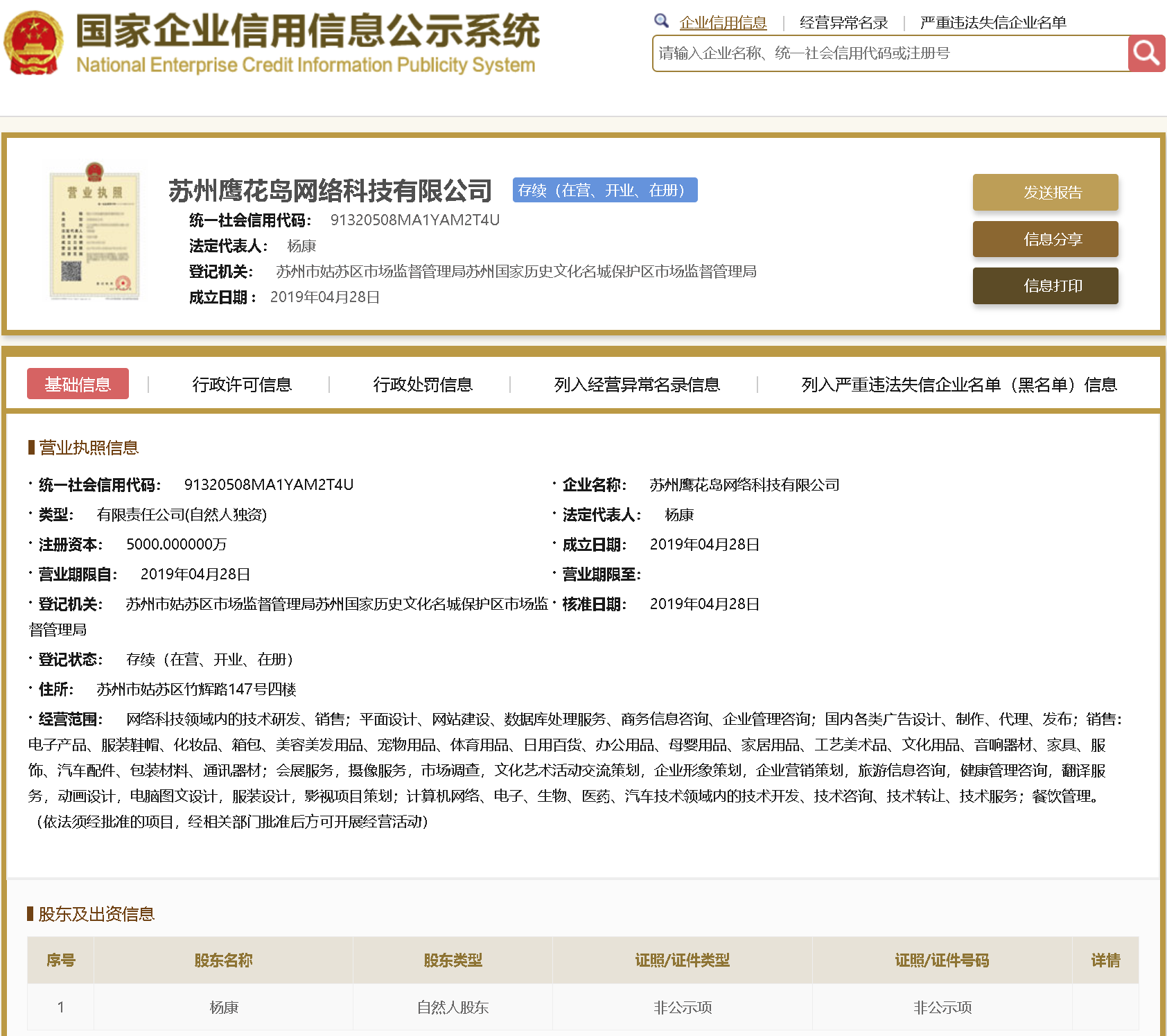Click the red search magnifier button

1146,53
